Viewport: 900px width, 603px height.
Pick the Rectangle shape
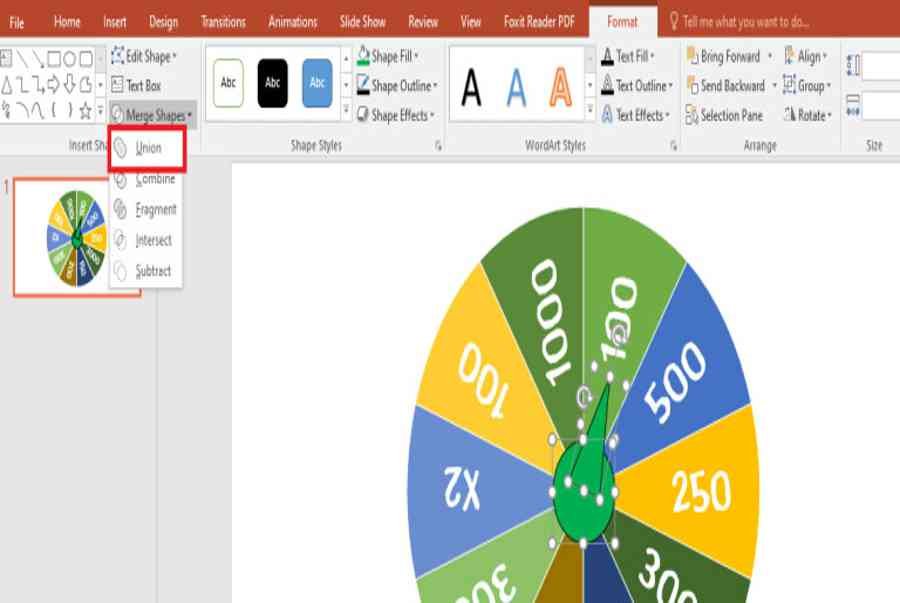click(54, 58)
